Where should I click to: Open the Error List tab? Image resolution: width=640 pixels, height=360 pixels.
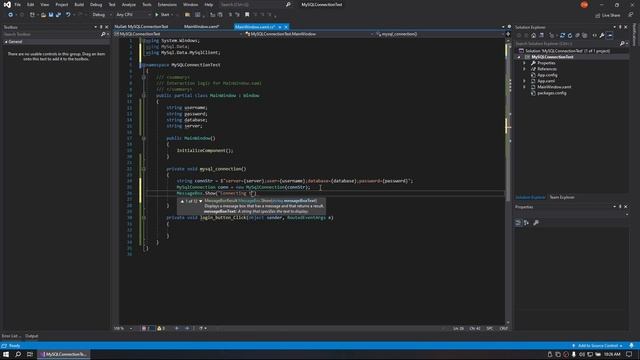[10, 336]
